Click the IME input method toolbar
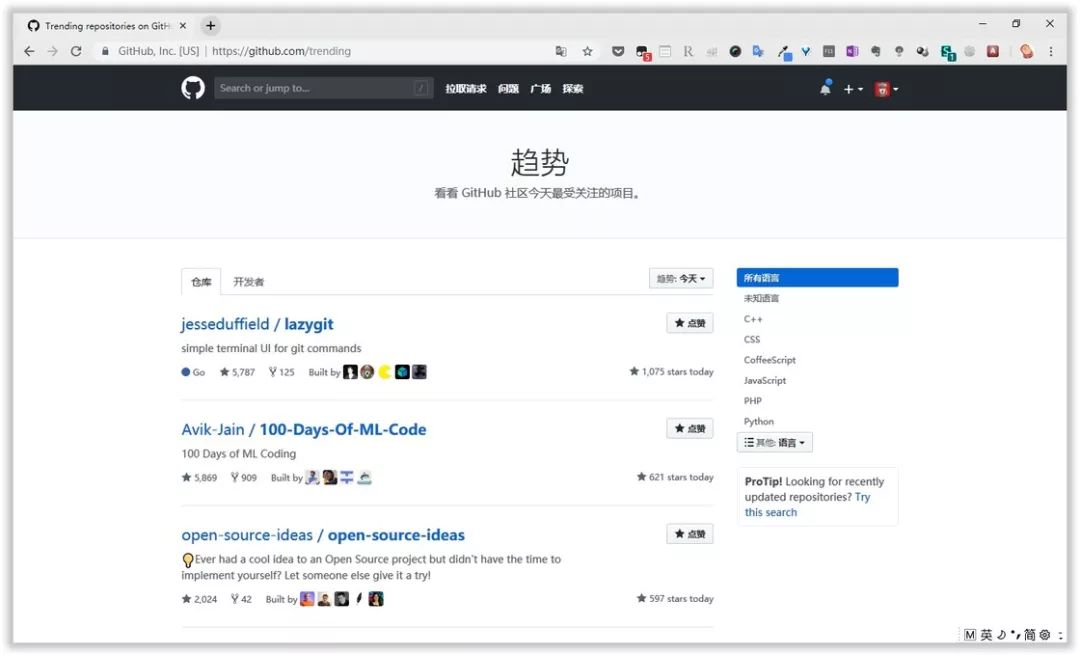The image size is (1080, 656). pyautogui.click(x=1012, y=635)
